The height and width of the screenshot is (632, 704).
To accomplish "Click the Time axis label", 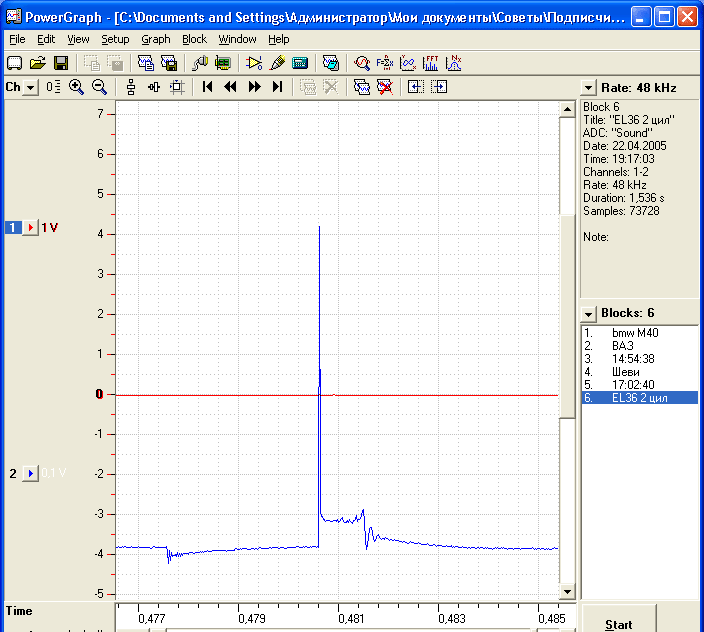I will coord(19,611).
